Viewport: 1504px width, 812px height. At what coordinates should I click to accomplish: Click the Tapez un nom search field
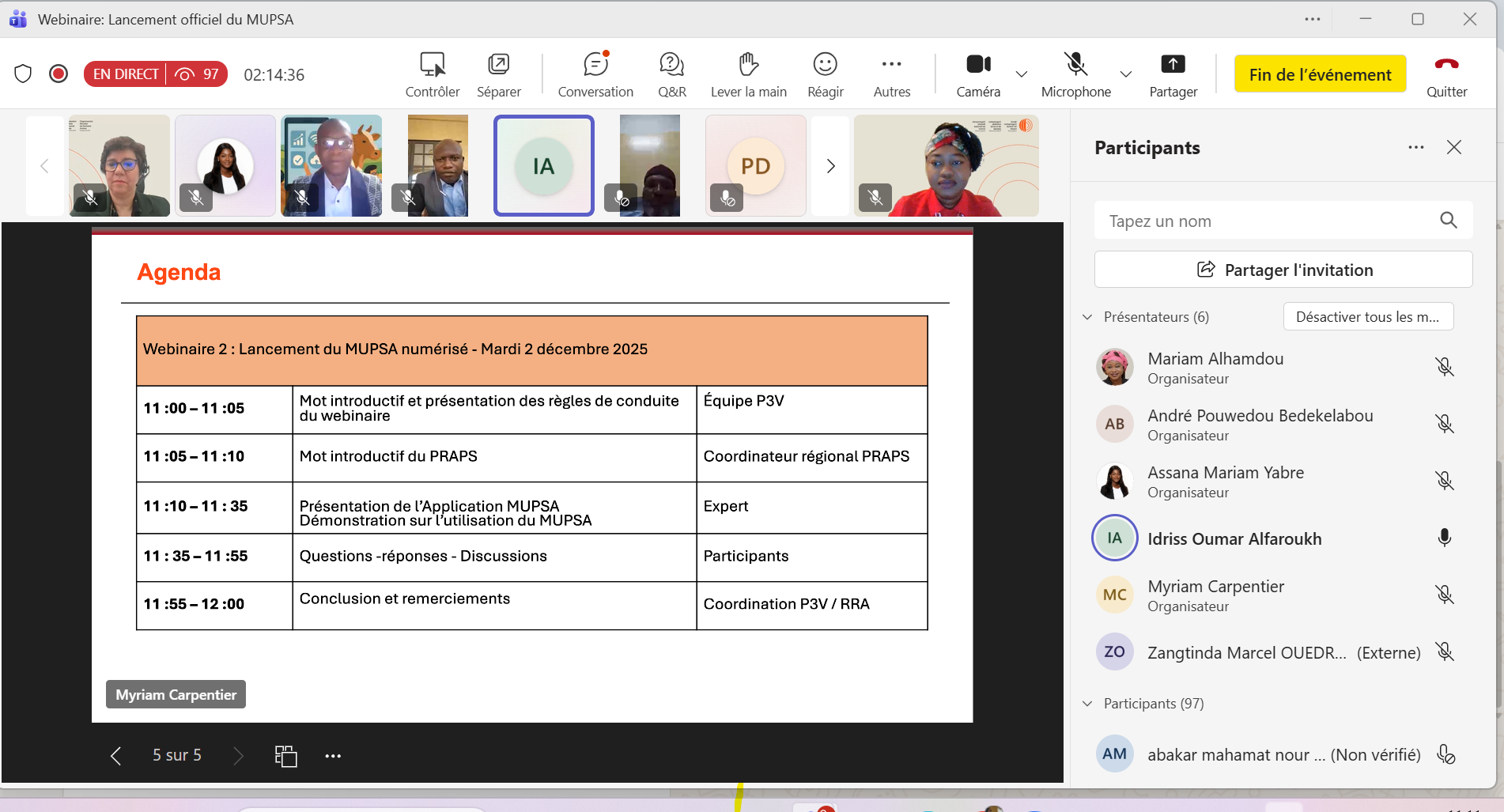(1265, 221)
